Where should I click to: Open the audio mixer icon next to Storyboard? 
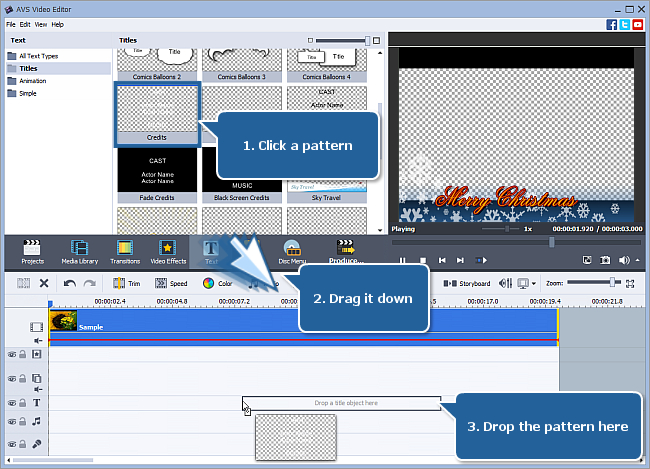click(505, 283)
